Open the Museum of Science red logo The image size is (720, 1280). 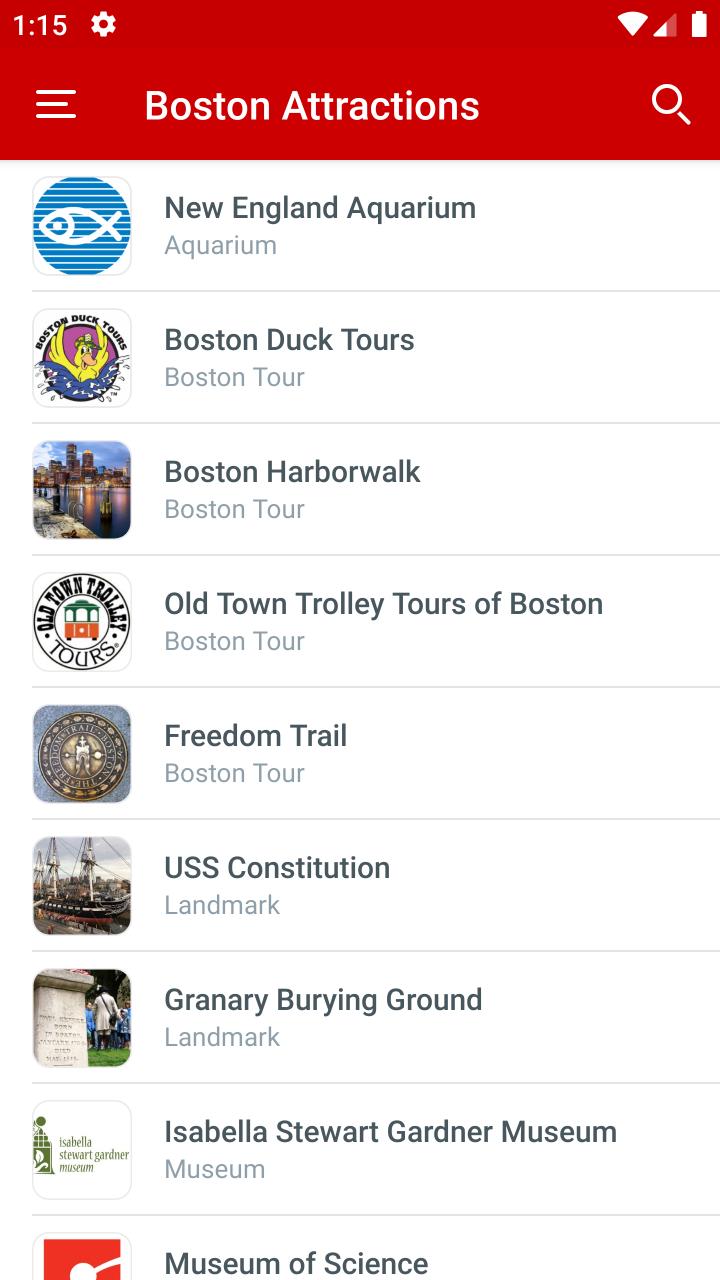82,1257
